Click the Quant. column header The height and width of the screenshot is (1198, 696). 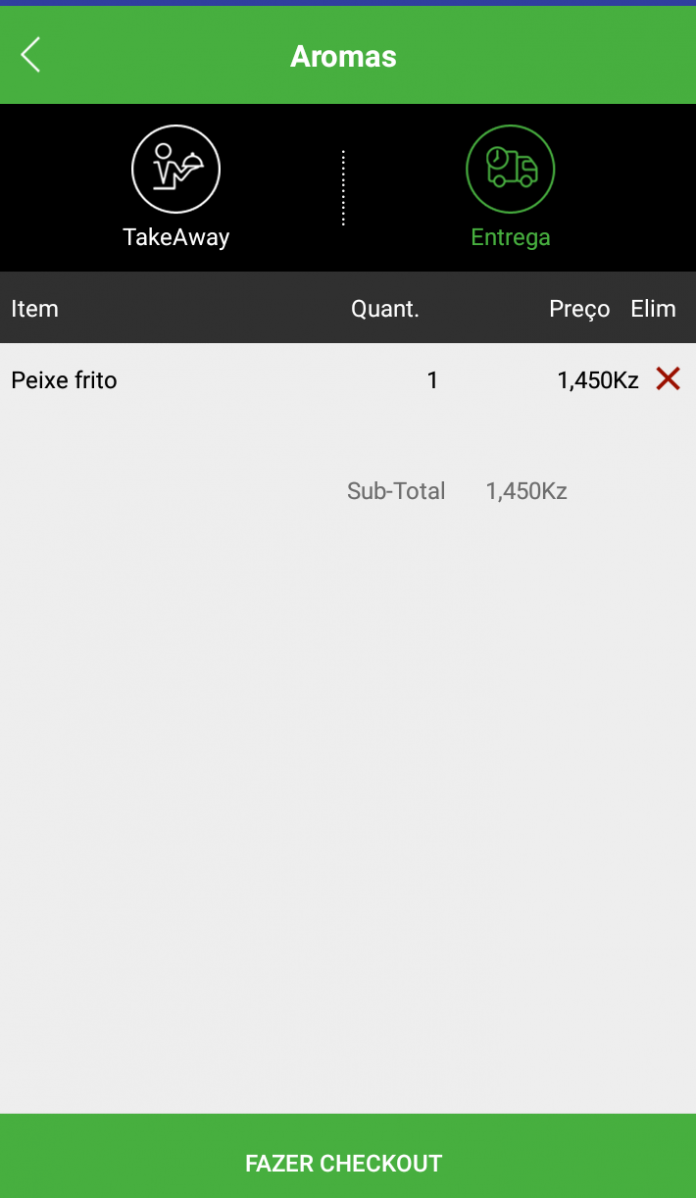(385, 309)
